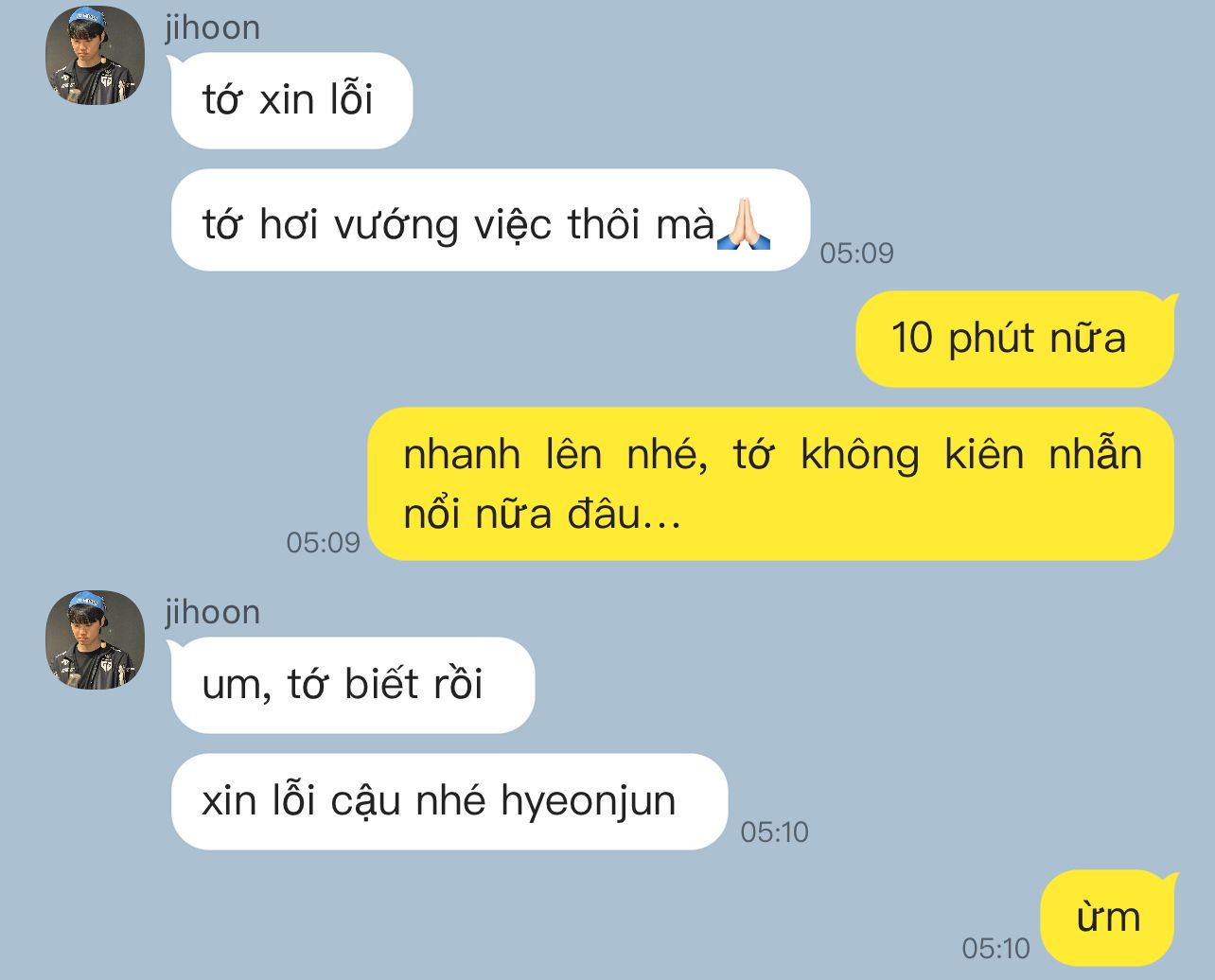Select the 'xin lỗi cậu nhé hyeonjun' message
This screenshot has width=1215, height=980.
(x=449, y=801)
